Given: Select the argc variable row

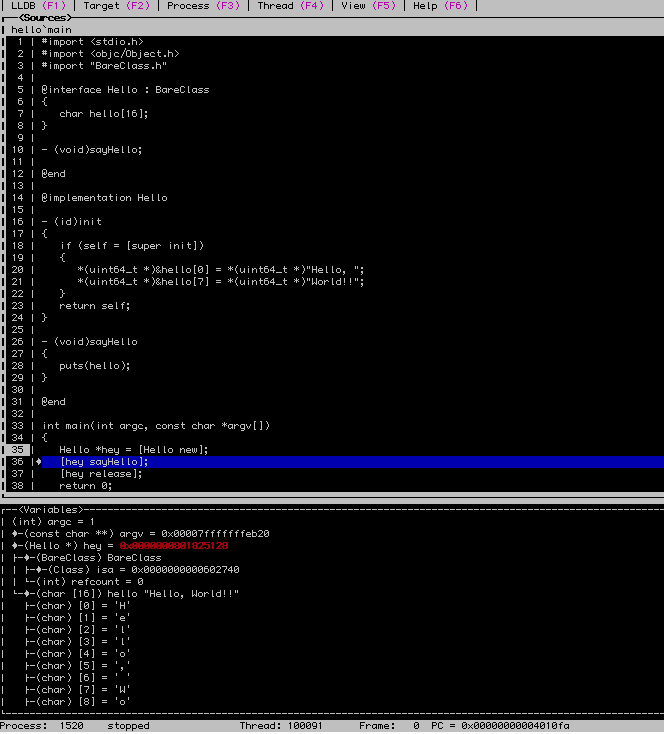Looking at the screenshot, I should pos(54,522).
